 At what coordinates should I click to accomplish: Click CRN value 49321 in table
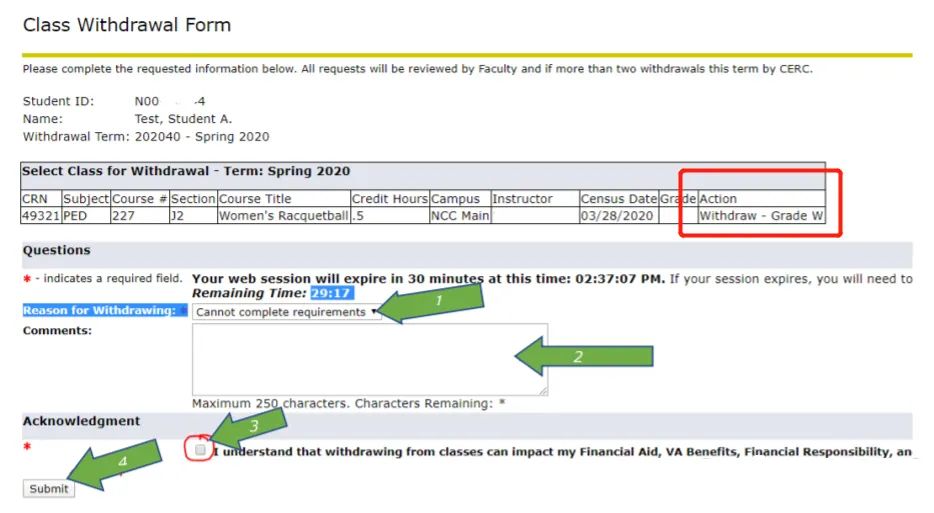click(41, 216)
